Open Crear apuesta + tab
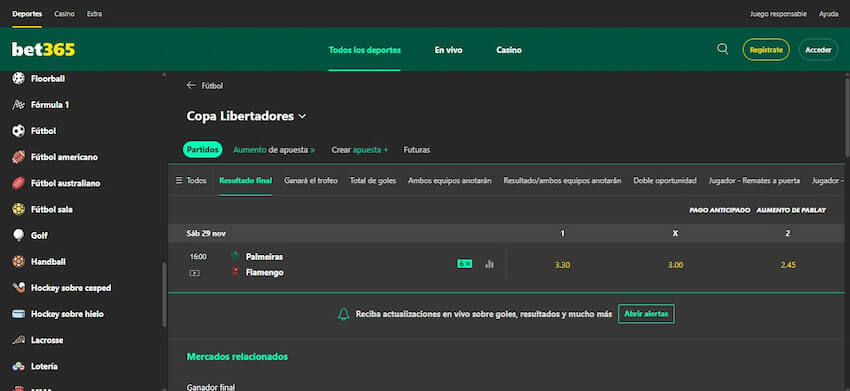This screenshot has height=391, width=850. [360, 150]
